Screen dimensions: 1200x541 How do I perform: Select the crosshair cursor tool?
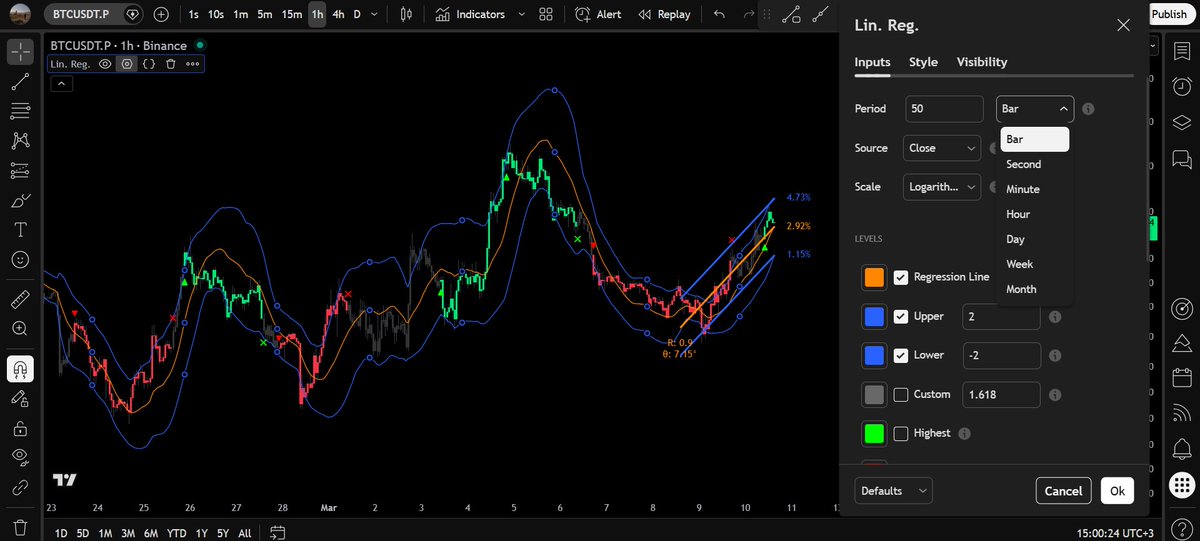point(20,53)
